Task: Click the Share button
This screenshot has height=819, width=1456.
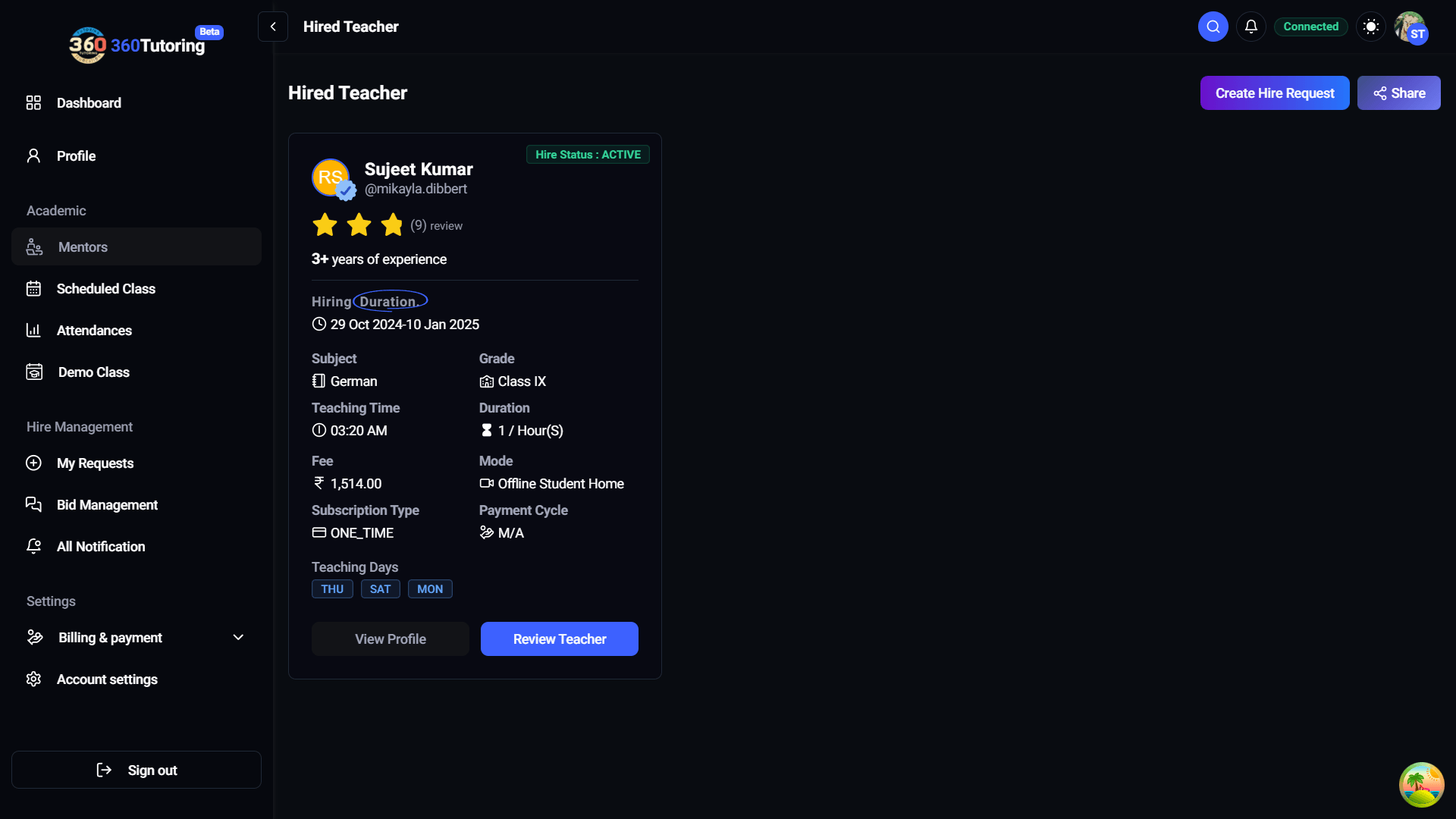Action: 1398,93
